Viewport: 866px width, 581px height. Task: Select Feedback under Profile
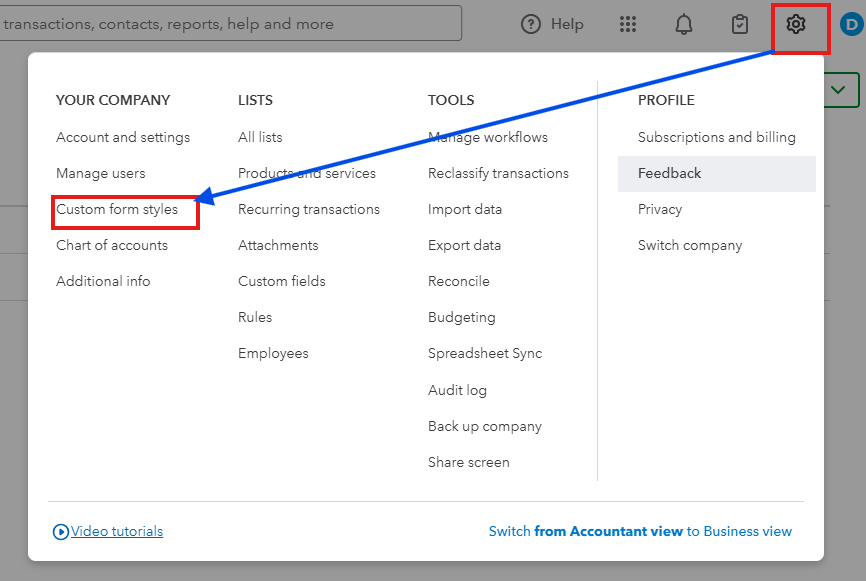[670, 174]
